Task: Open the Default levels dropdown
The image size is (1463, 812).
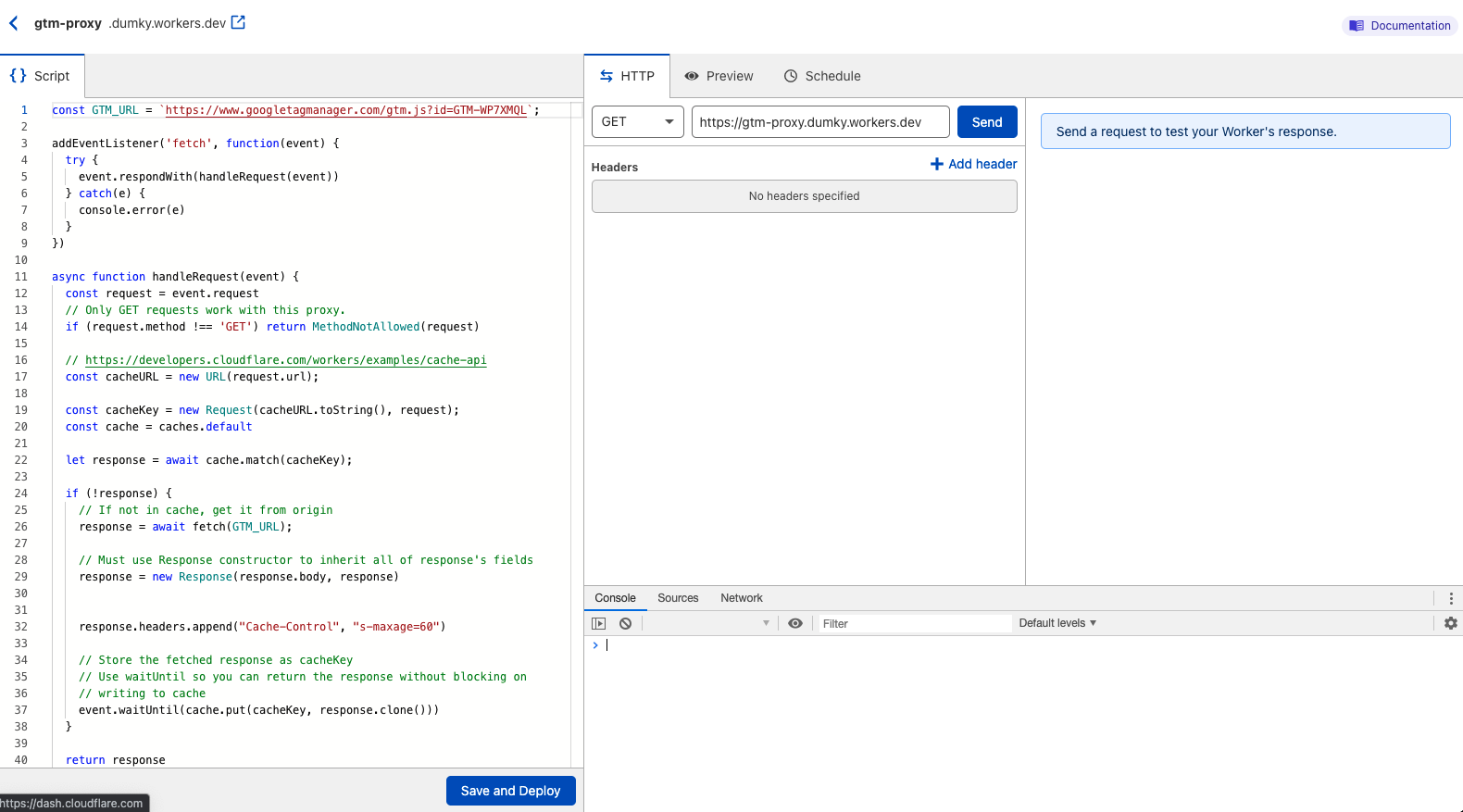Action: click(x=1057, y=623)
